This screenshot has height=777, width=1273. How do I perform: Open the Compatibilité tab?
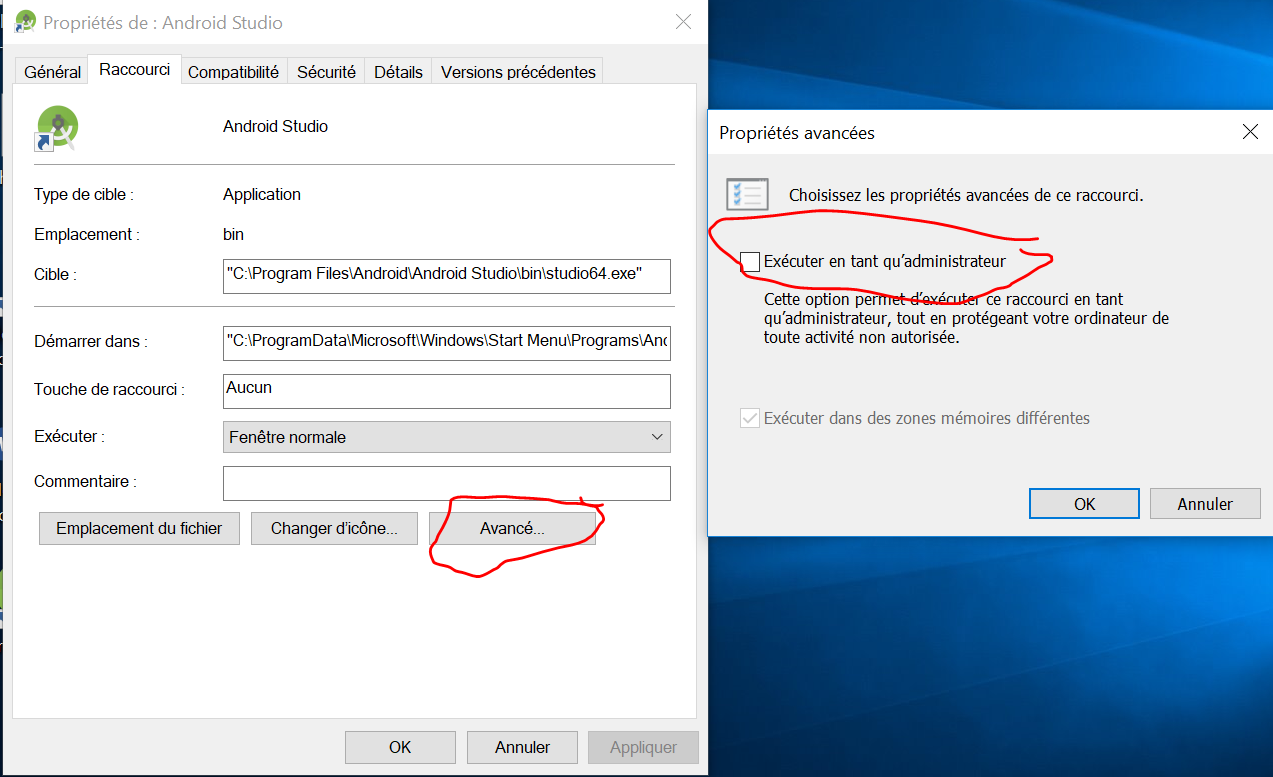tap(233, 72)
